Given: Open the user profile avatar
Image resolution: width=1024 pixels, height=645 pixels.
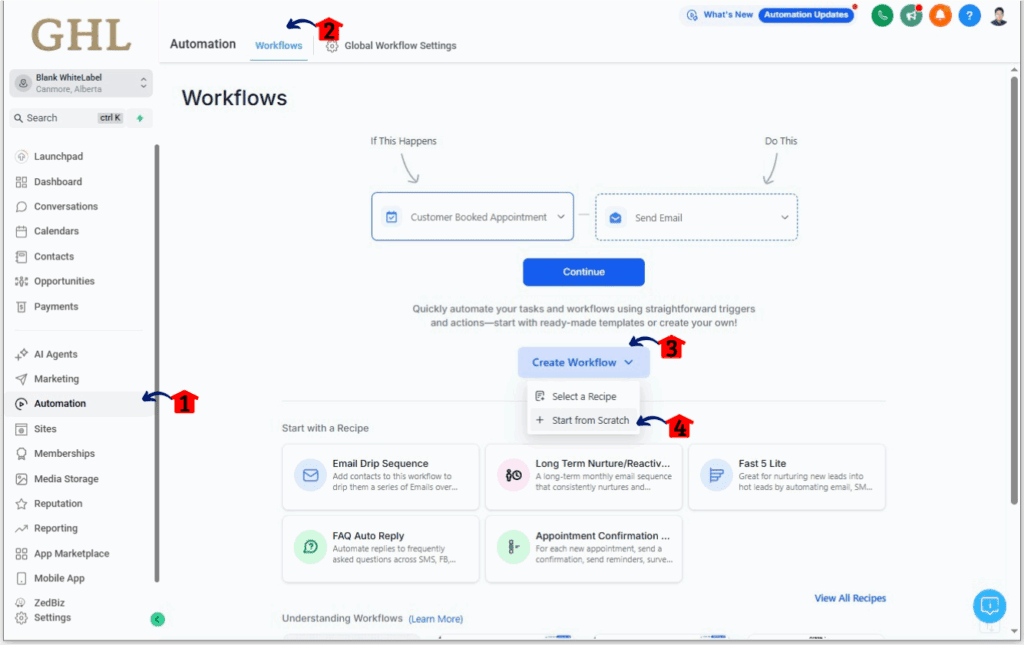Looking at the screenshot, I should (x=999, y=15).
